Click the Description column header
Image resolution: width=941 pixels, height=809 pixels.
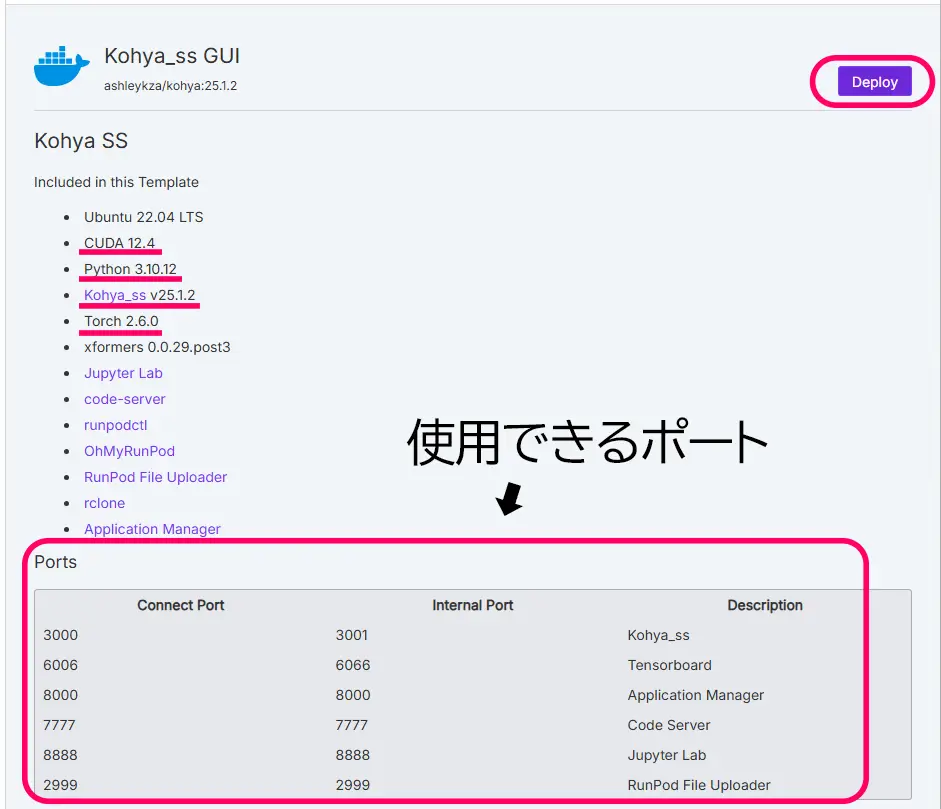[765, 605]
